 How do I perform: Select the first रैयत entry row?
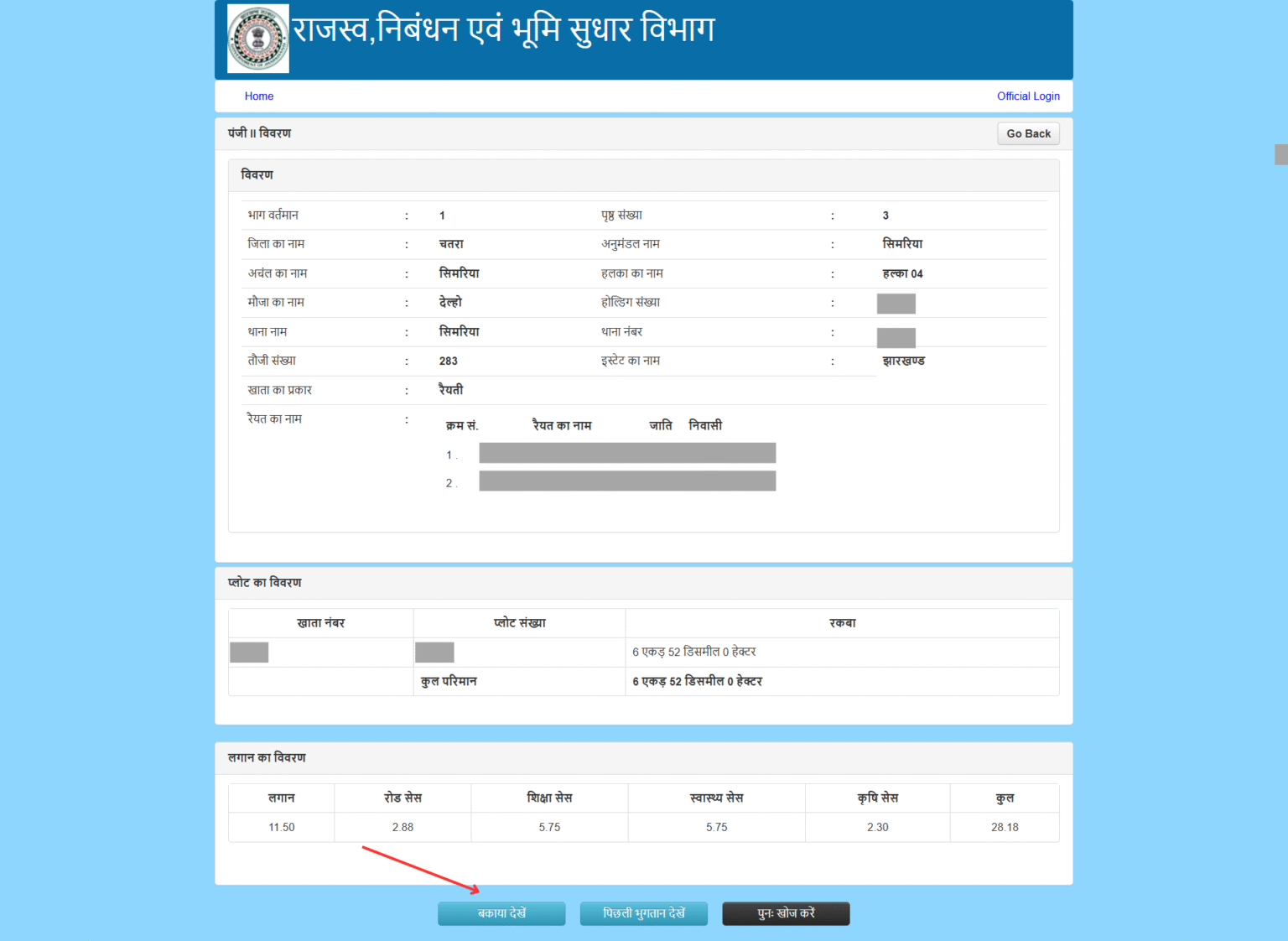click(x=626, y=454)
